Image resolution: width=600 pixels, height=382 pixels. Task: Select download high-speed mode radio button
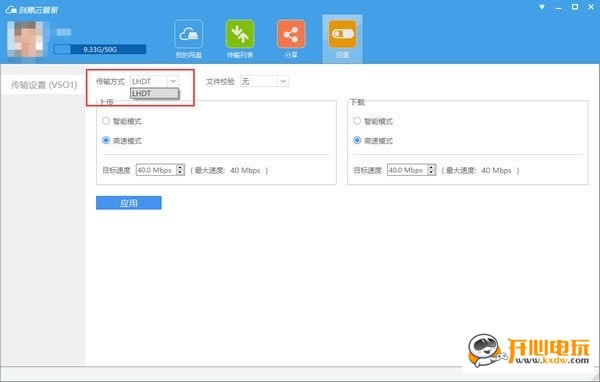point(357,140)
